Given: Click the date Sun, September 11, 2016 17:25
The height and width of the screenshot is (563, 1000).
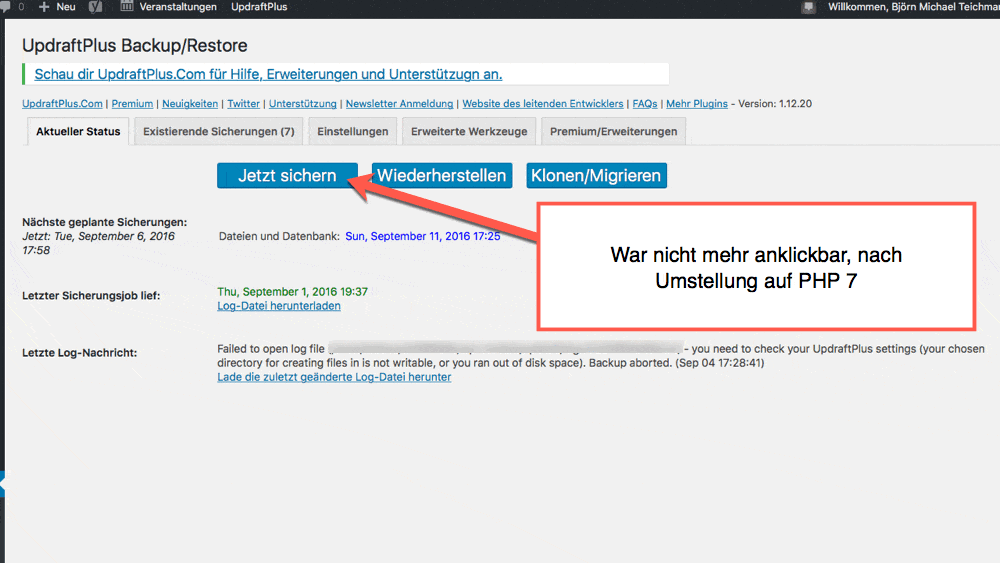Looking at the screenshot, I should pos(423,236).
